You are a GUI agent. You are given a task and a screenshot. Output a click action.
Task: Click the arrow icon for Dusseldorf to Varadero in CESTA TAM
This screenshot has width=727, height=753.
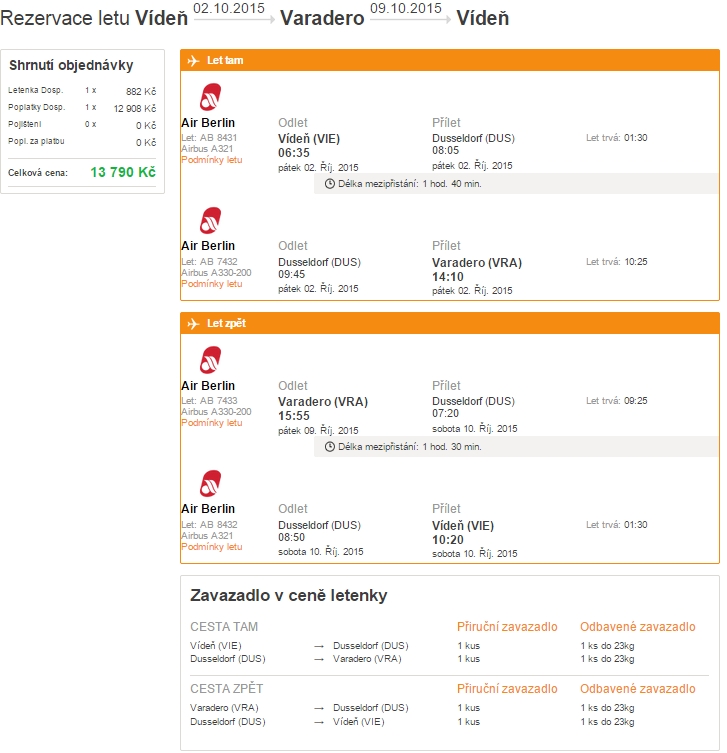click(x=319, y=659)
